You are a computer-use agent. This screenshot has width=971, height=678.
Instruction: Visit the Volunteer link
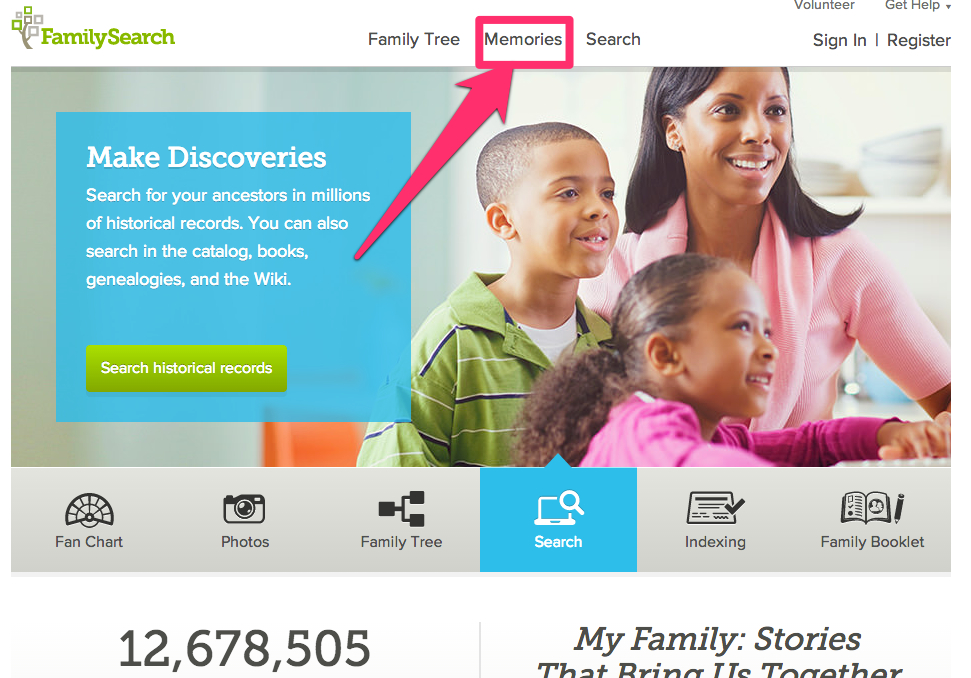pyautogui.click(x=824, y=5)
